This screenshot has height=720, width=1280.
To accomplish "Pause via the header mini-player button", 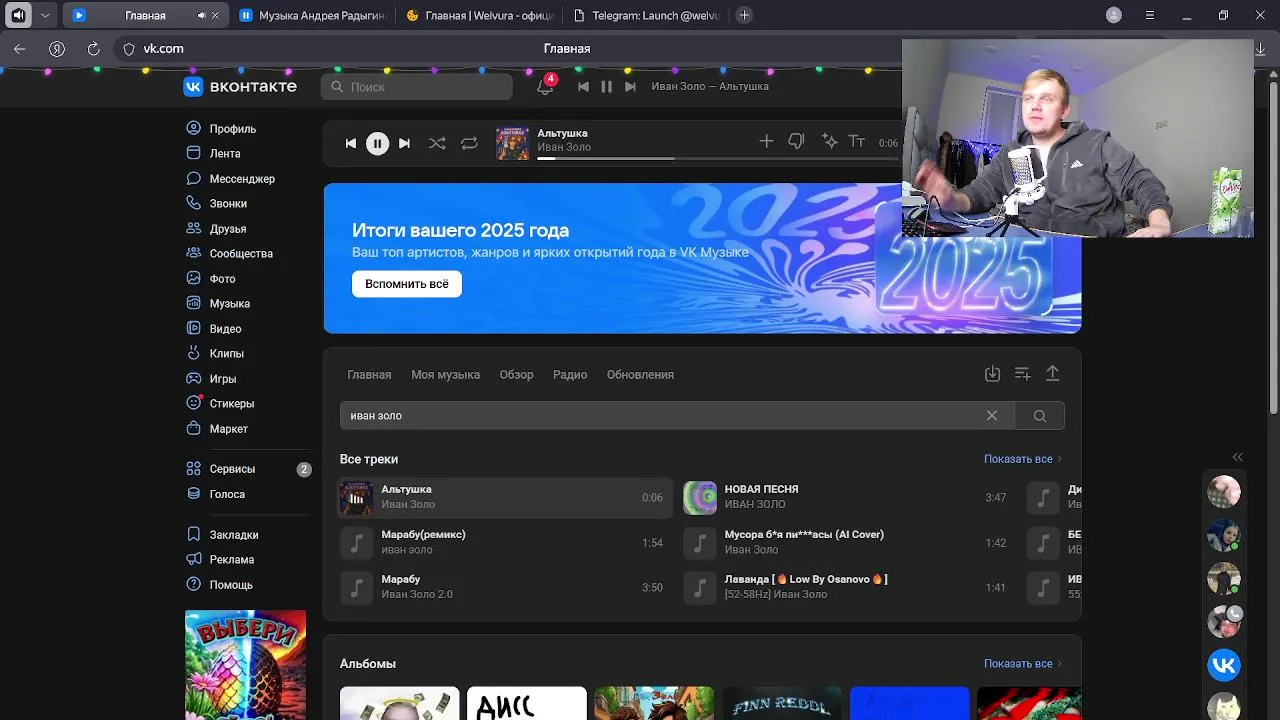I will point(606,87).
